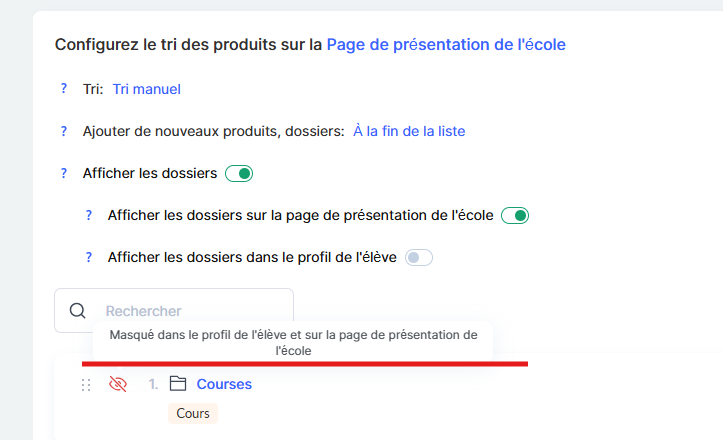Enable dossiers dans le profil de l'élève switch
The width and height of the screenshot is (723, 440).
(418, 258)
